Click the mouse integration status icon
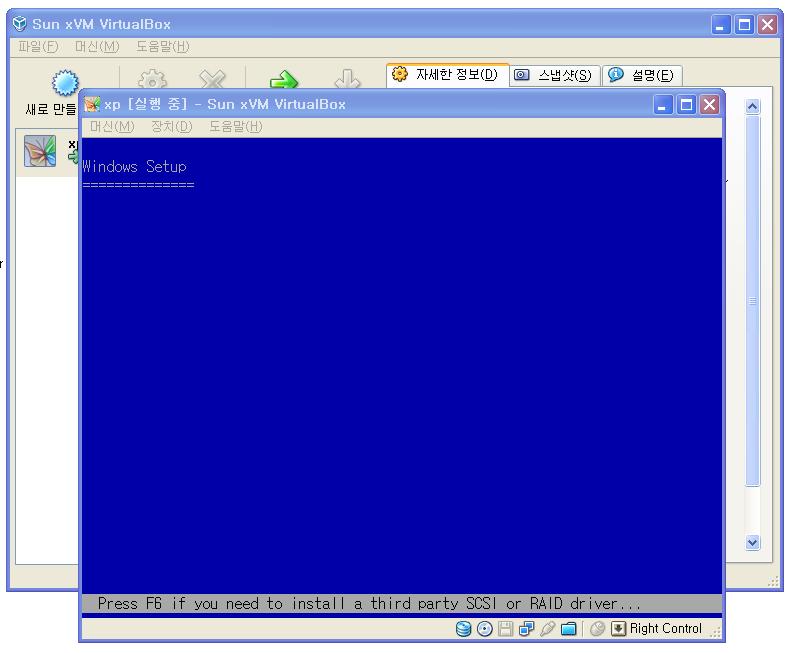Screen dimensions: 795x653 [597, 629]
